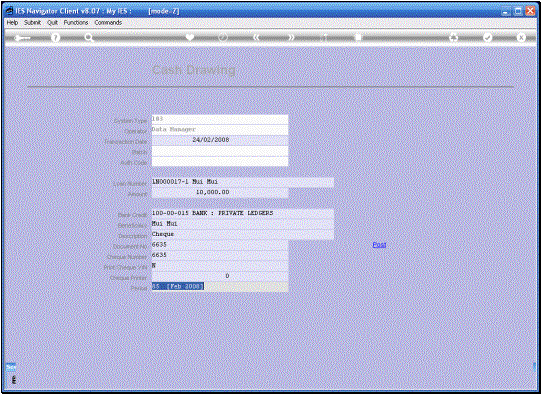The image size is (541, 394).
Task: Open the Commands menu
Action: point(108,22)
